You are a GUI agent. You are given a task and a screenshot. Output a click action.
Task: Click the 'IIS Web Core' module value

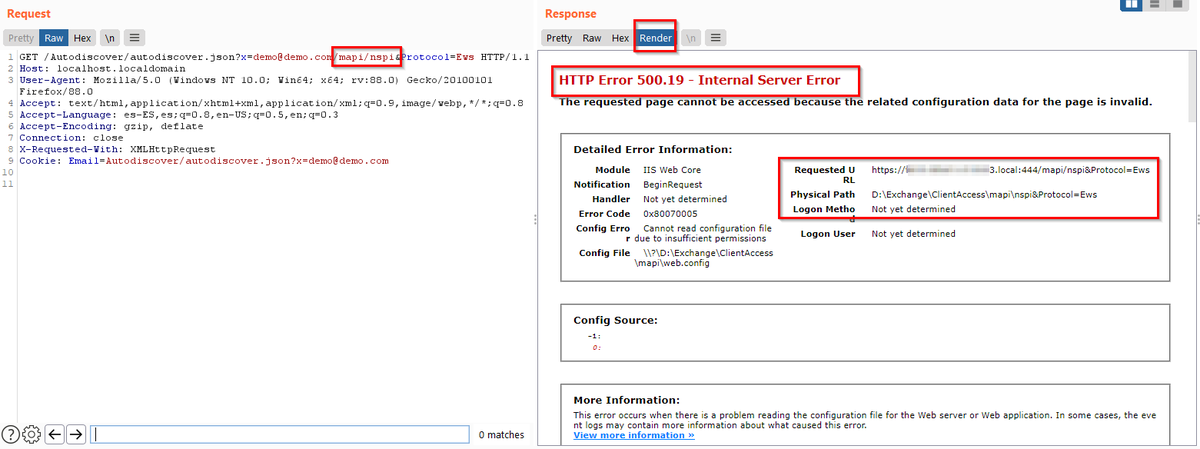click(x=671, y=170)
